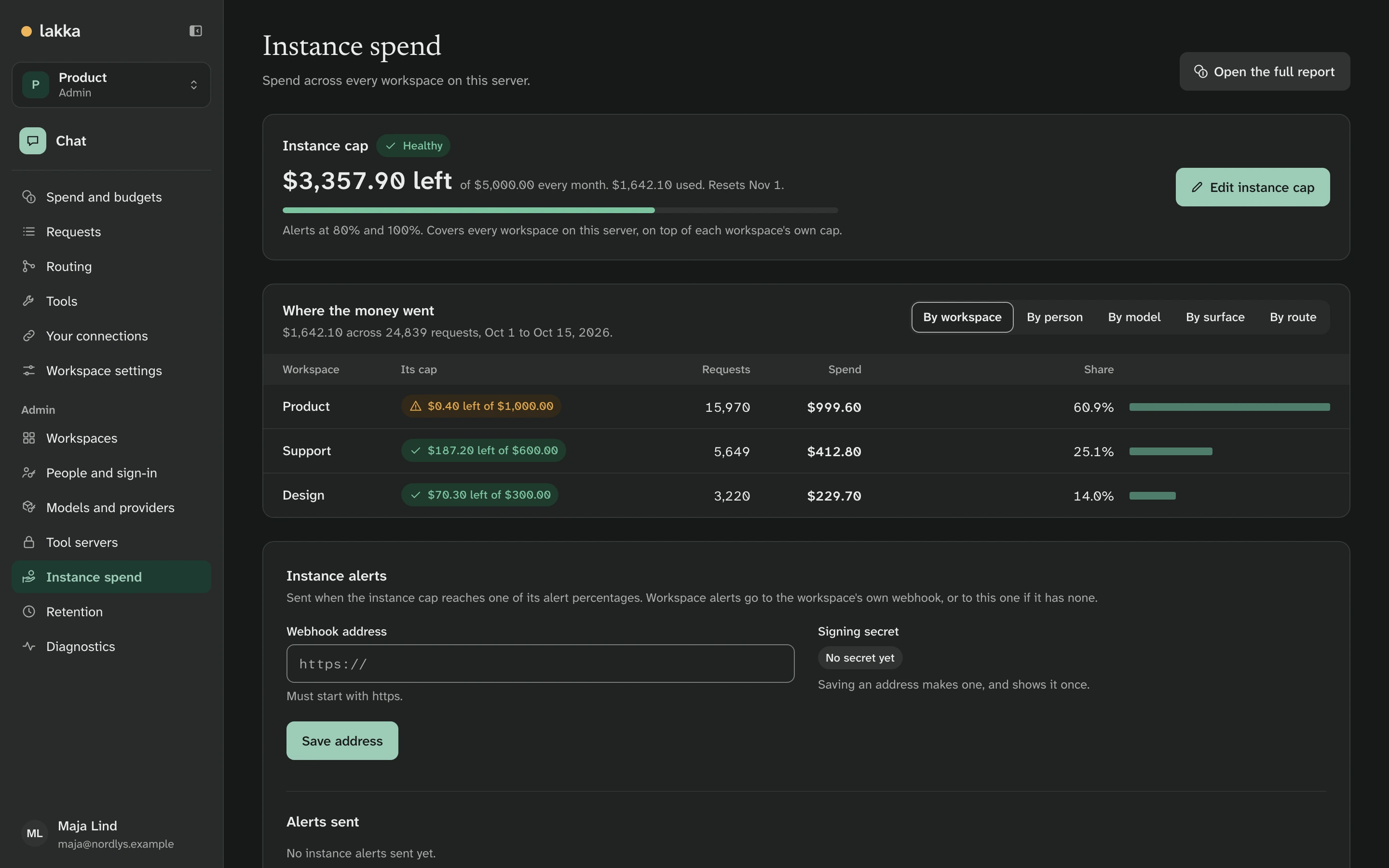The width and height of the screenshot is (1389, 868).
Task: Click the Maja Lind user name
Action: [x=87, y=826]
